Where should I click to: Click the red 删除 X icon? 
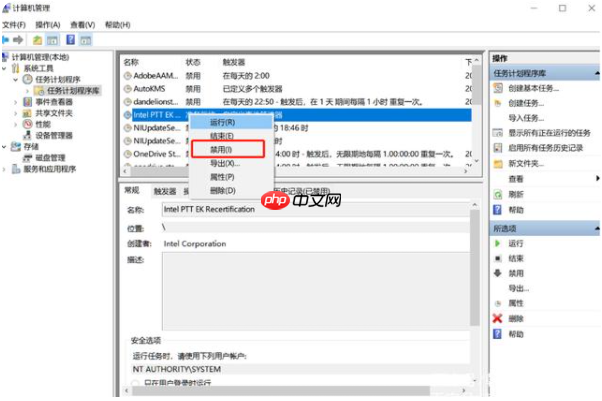(x=498, y=318)
